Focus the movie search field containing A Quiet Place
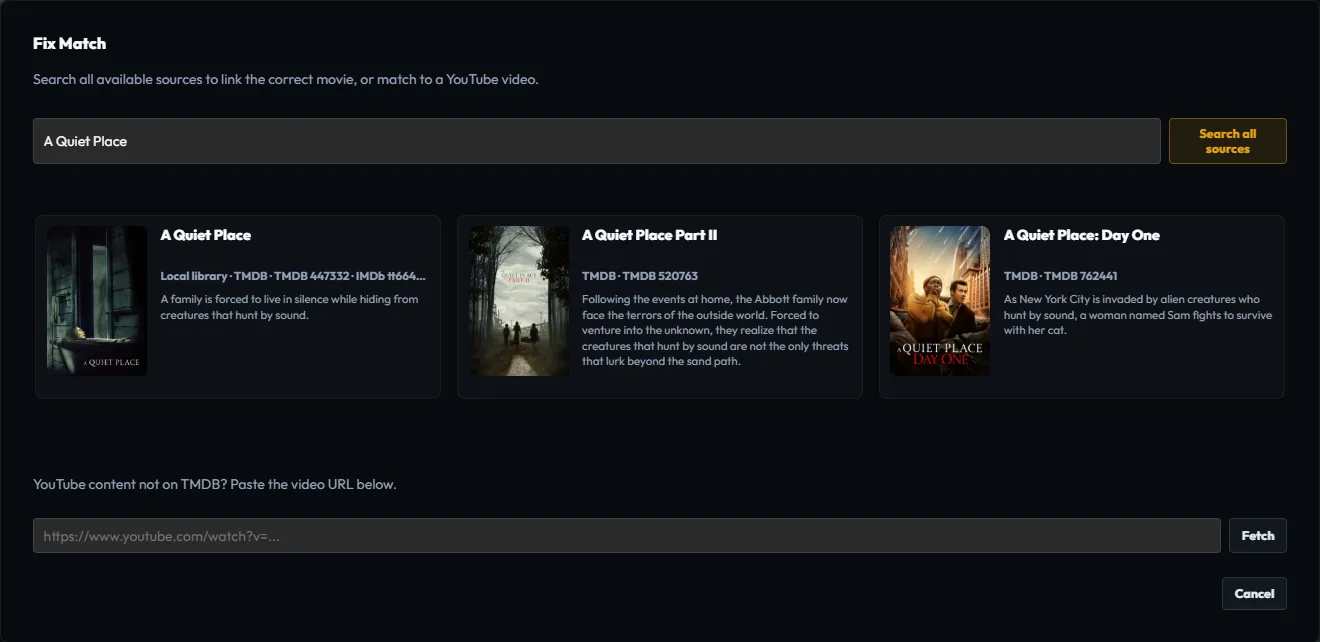Screen dimensions: 1320x642 (x=597, y=141)
